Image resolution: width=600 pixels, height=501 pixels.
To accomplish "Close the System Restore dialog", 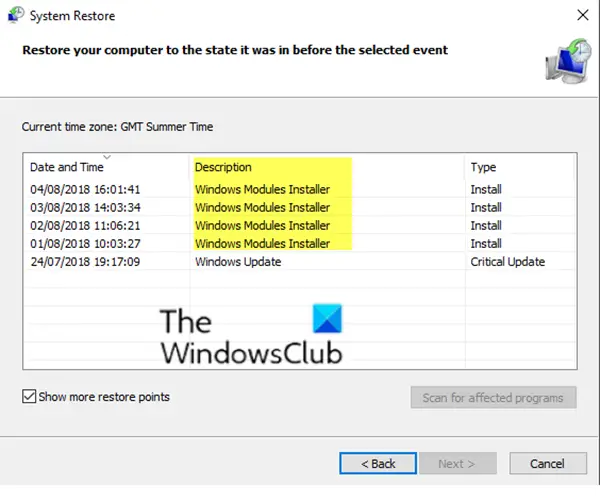I will pos(583,15).
